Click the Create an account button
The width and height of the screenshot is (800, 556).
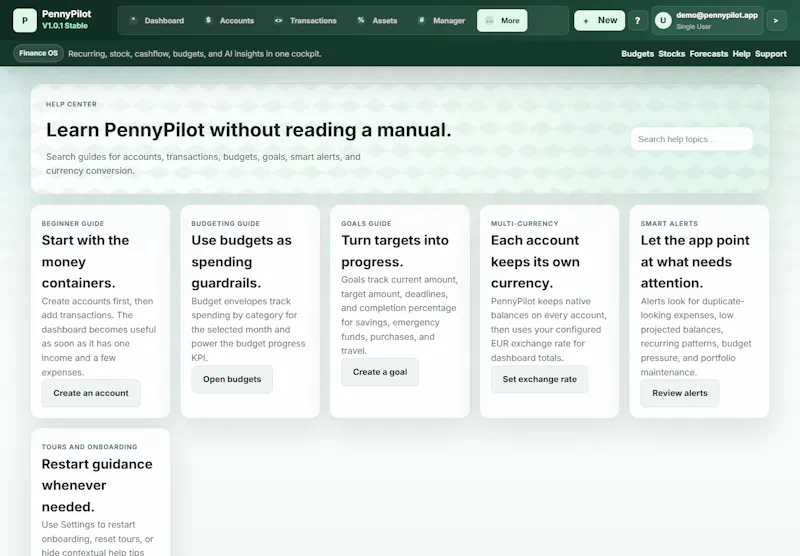(x=91, y=393)
